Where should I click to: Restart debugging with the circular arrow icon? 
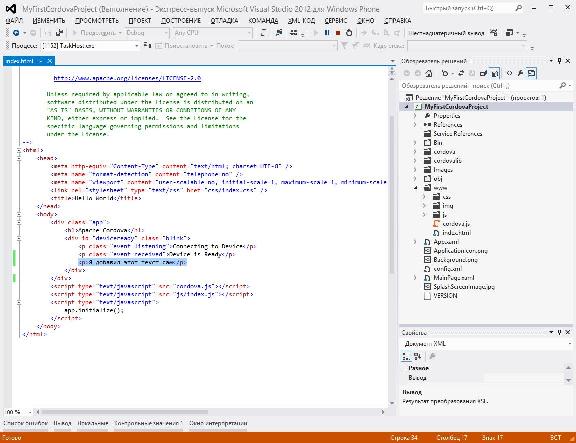tap(349, 33)
